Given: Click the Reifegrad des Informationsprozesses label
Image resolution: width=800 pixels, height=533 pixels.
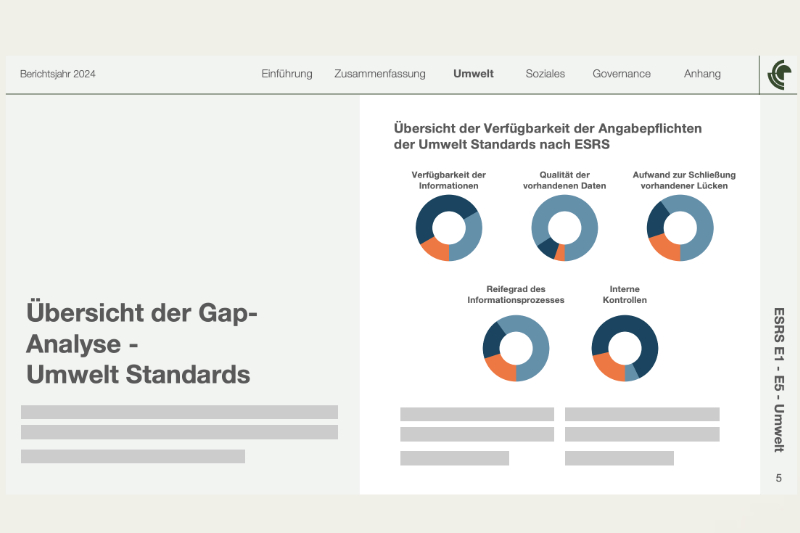Looking at the screenshot, I should (x=516, y=294).
